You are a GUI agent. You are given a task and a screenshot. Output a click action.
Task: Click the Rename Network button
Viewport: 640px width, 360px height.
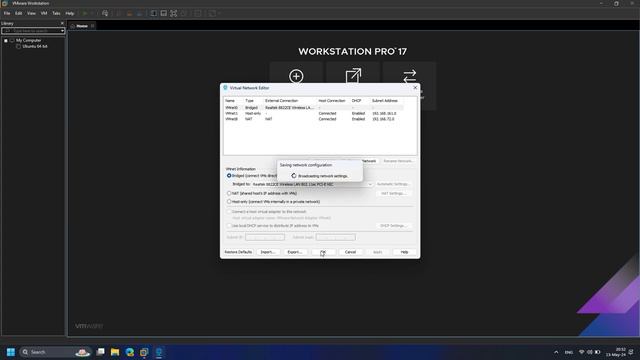pos(398,161)
